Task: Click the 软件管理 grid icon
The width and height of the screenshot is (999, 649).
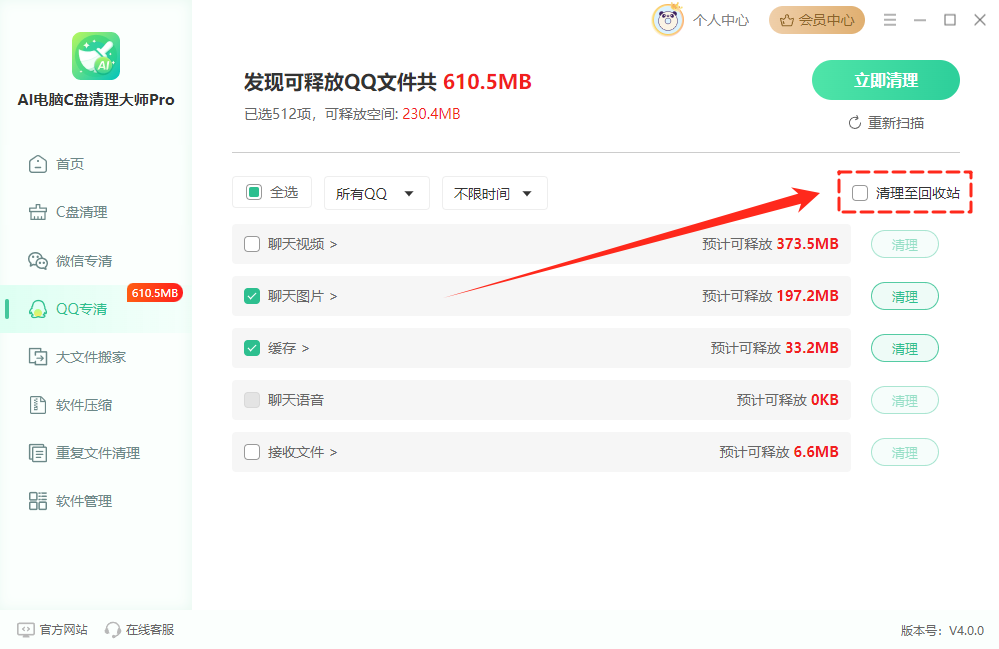Action: [x=38, y=501]
